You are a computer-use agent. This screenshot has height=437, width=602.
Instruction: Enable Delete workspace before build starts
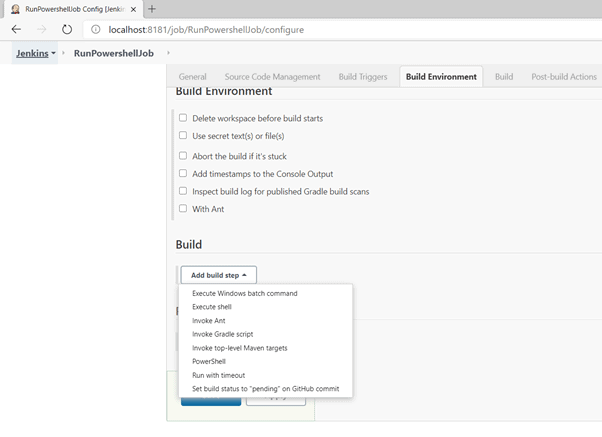point(183,118)
